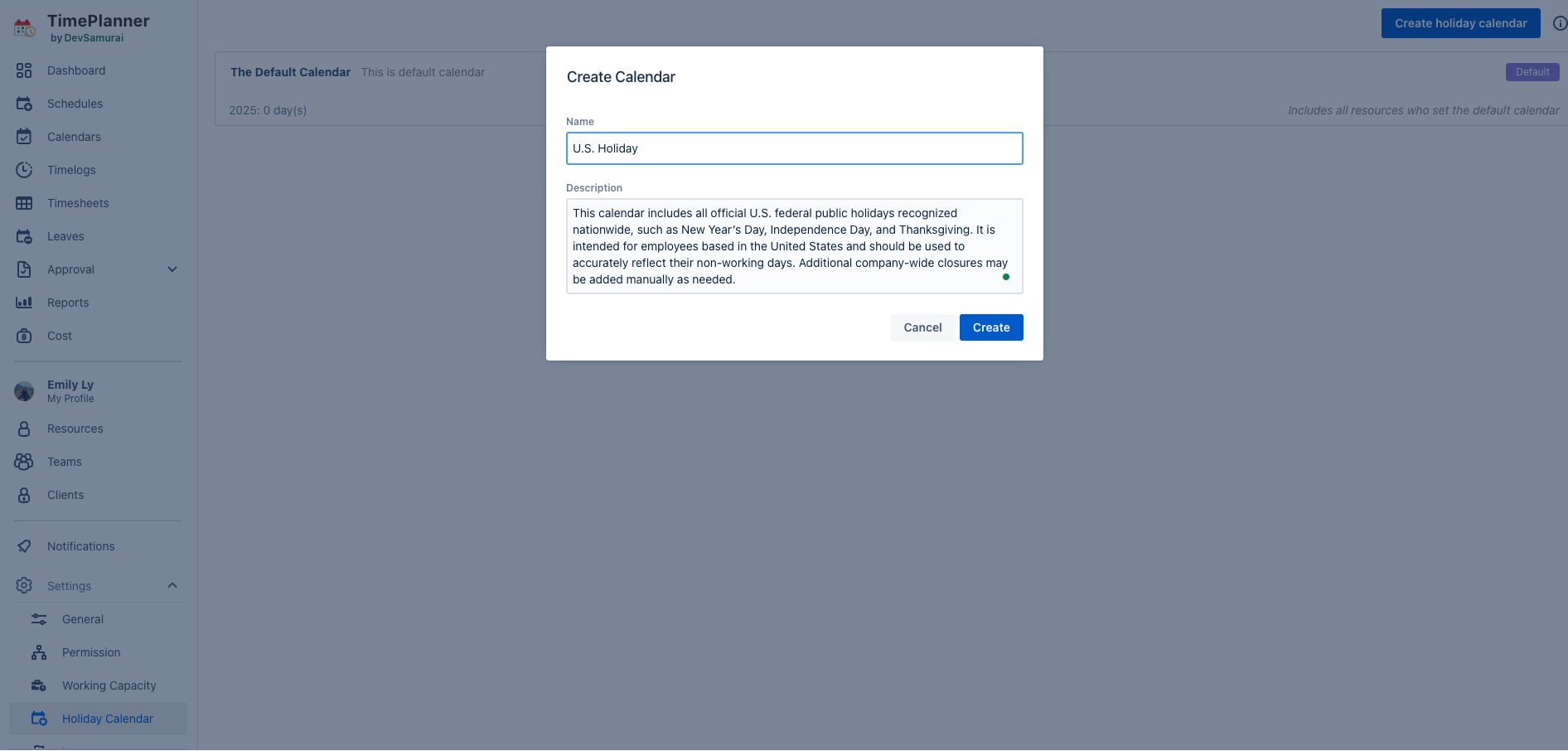Click the Reports bar chart icon

(24, 303)
